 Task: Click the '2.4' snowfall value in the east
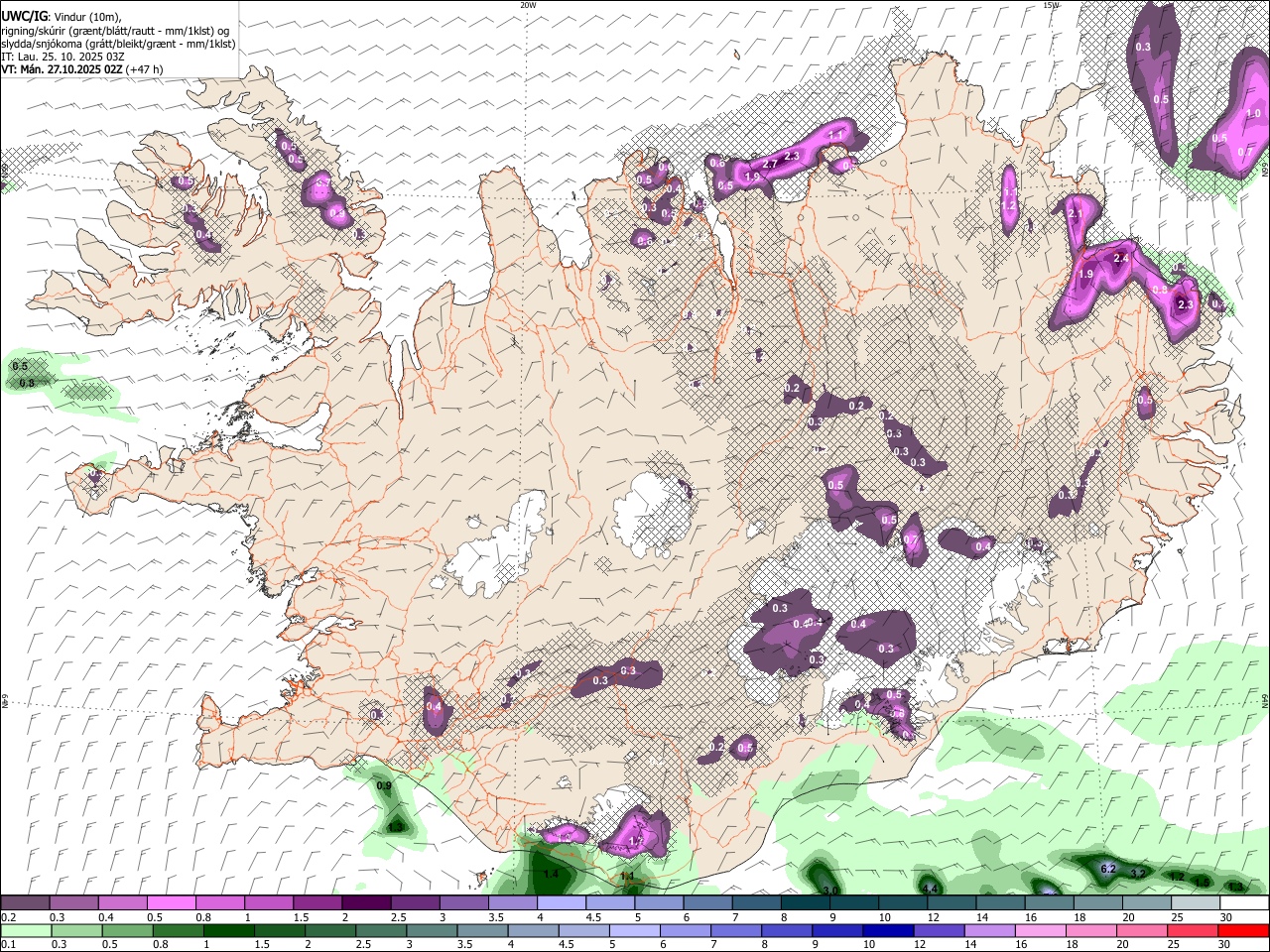tap(1121, 258)
